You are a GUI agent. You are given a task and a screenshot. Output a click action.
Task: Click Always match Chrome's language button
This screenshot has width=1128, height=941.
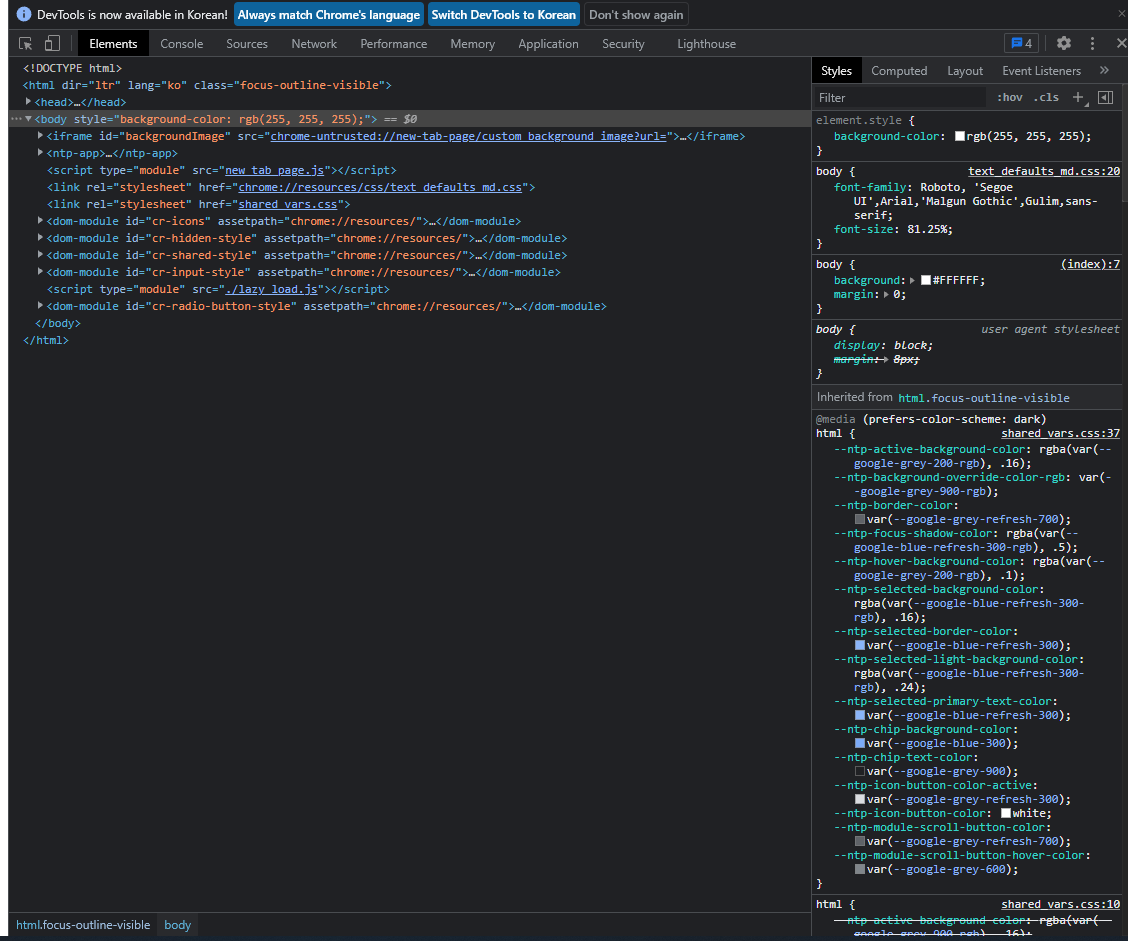[329, 14]
